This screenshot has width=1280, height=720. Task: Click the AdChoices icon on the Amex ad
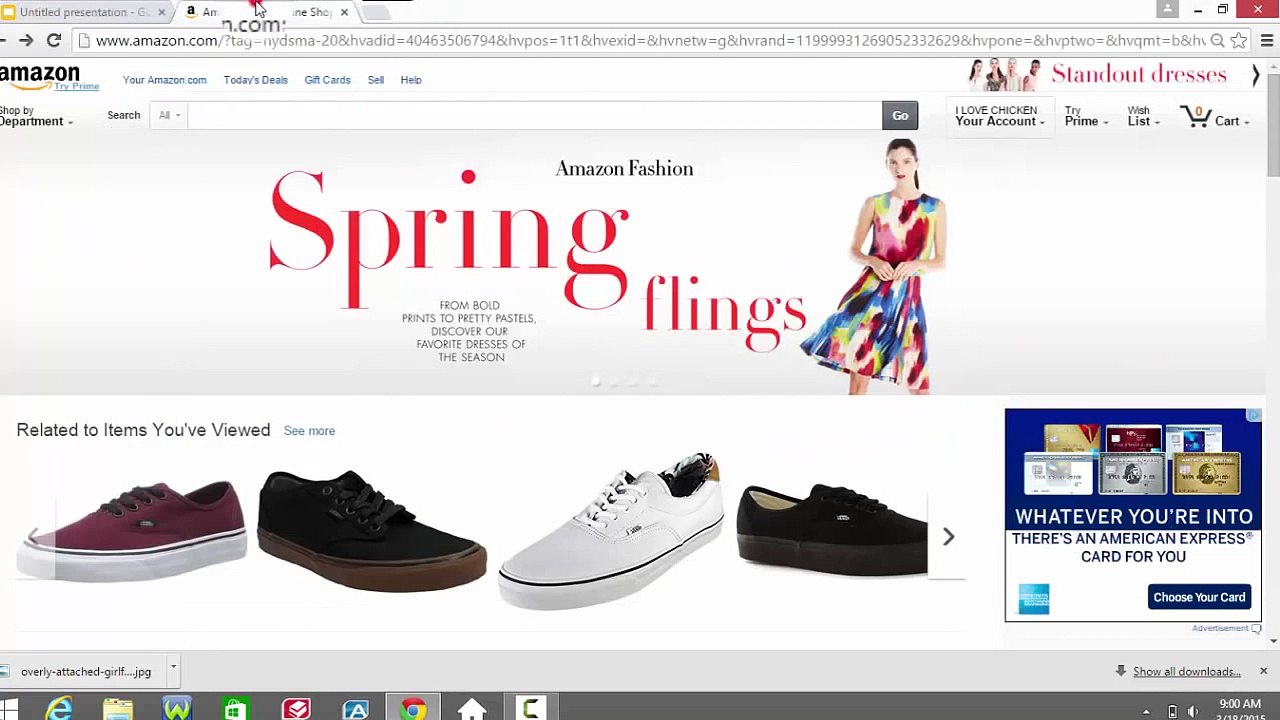pos(1254,415)
